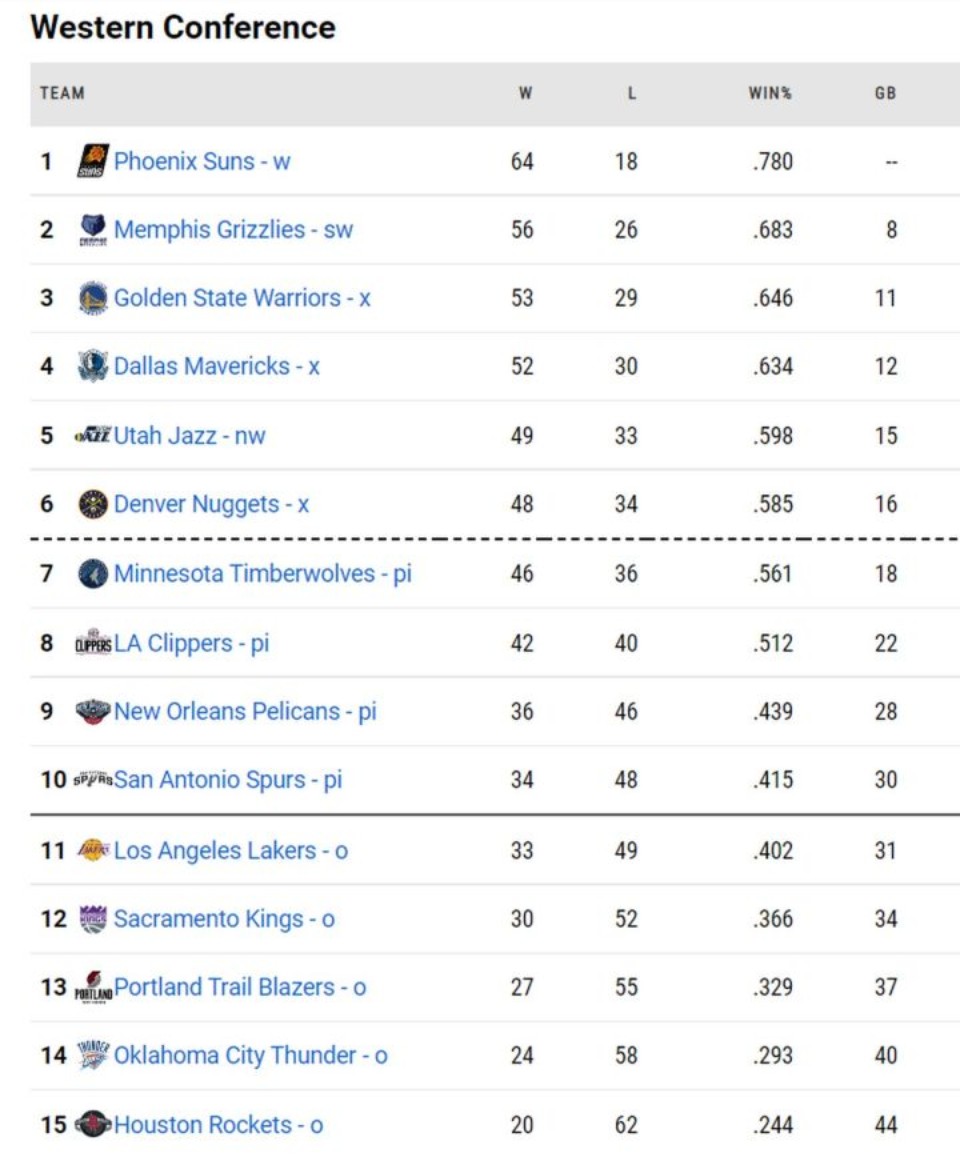
Task: Click the Phoenix Suns team logo
Action: pyautogui.click(x=92, y=161)
